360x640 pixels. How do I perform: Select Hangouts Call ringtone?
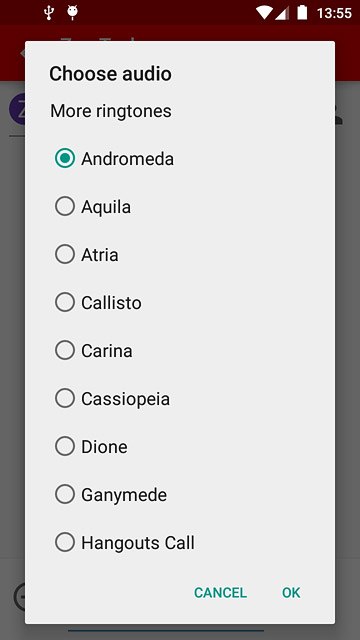[x=65, y=542]
